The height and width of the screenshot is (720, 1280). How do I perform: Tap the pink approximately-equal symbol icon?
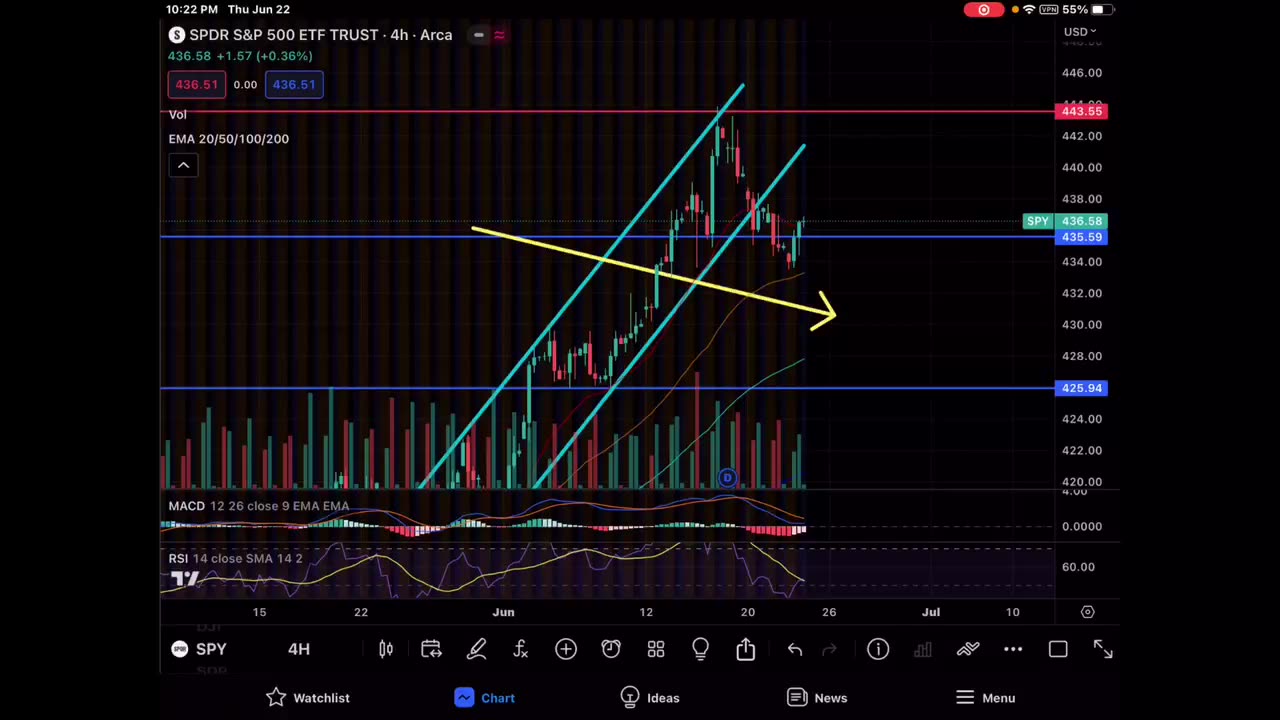coord(499,35)
